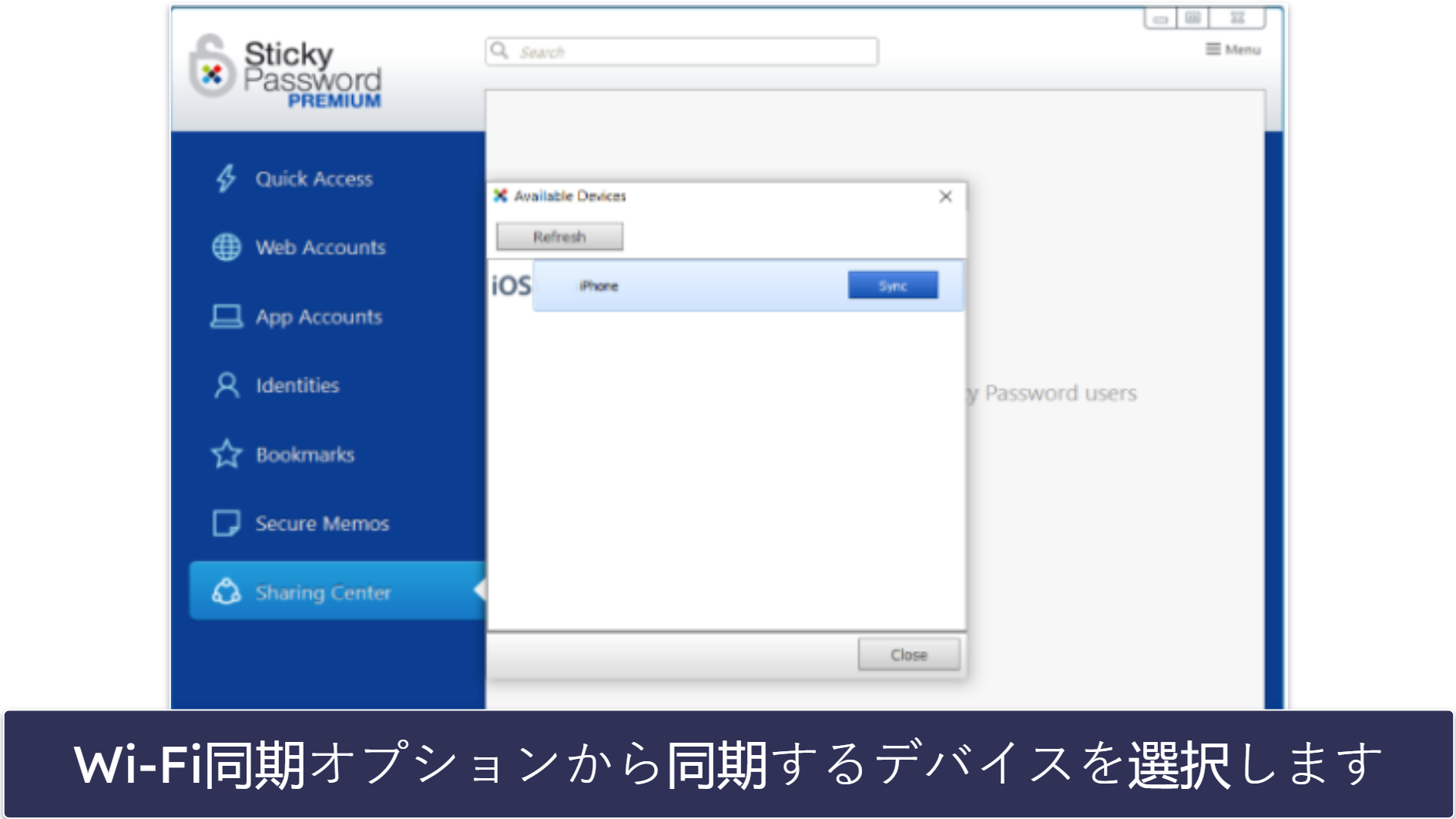Maximize the Sticky Password window
Viewport: 1456px width, 819px height.
click(x=1193, y=18)
